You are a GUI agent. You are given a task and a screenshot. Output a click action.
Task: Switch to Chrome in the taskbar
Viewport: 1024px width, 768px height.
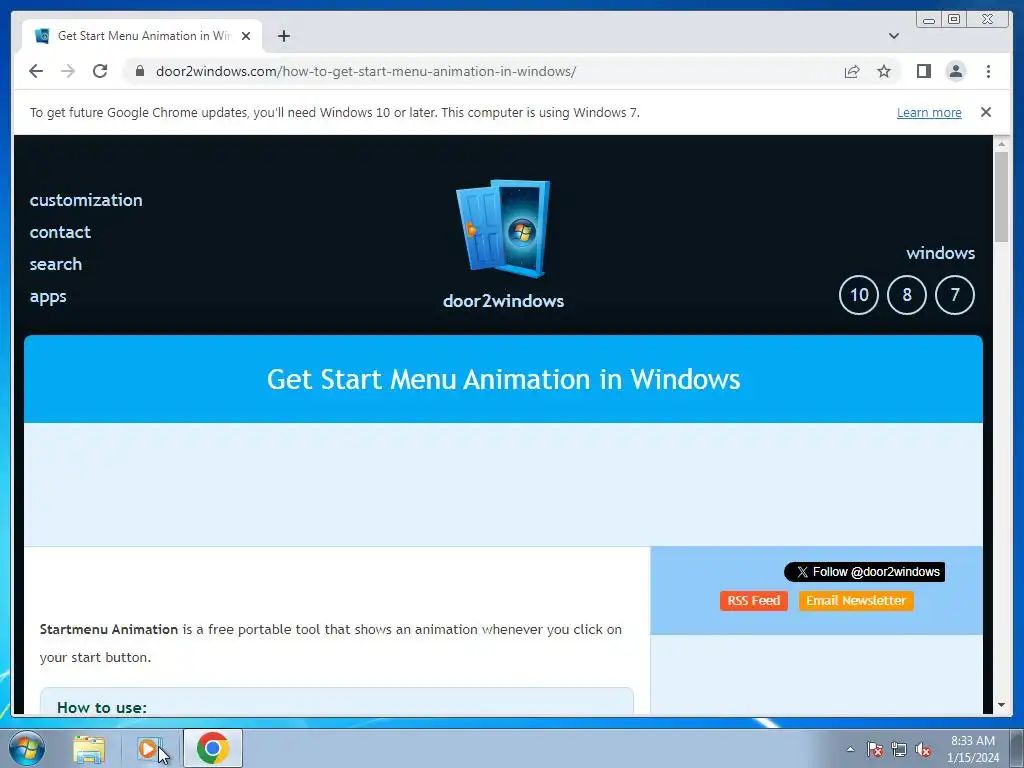[213, 748]
